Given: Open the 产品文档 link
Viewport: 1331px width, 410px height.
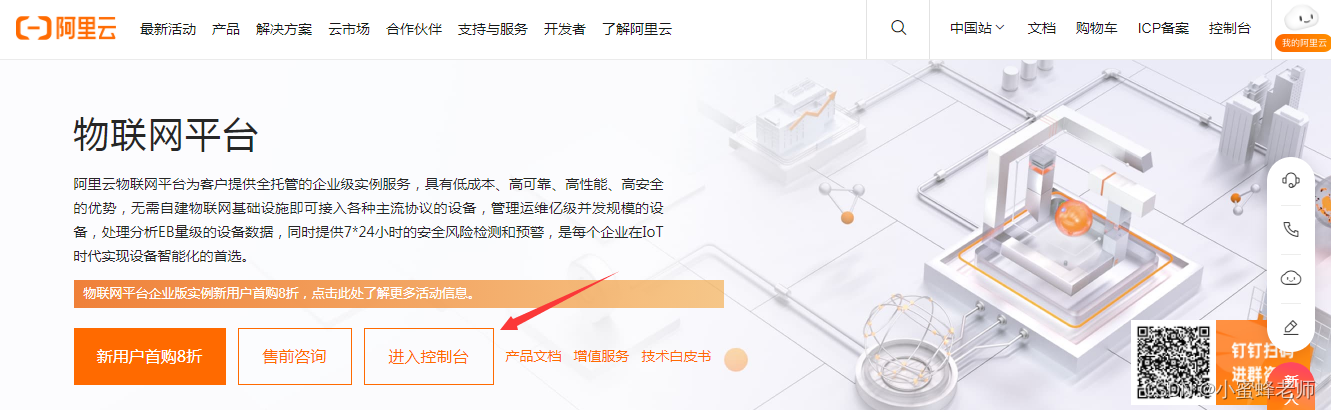Looking at the screenshot, I should (x=533, y=356).
